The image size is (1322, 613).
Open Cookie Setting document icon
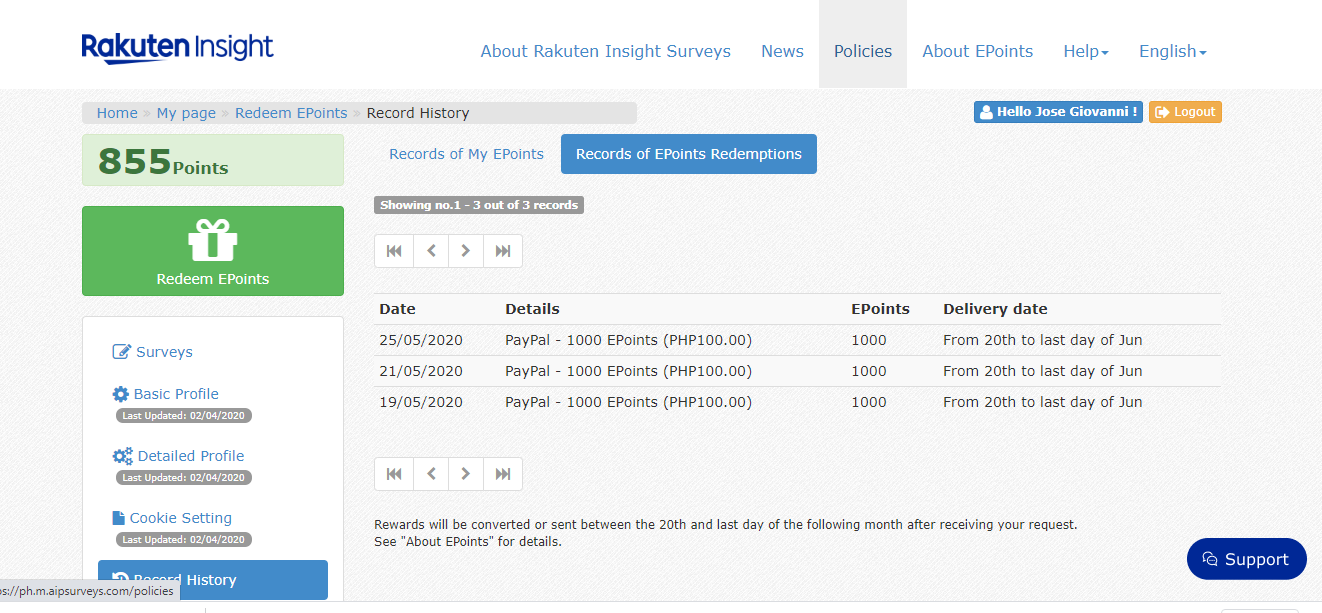tap(118, 517)
